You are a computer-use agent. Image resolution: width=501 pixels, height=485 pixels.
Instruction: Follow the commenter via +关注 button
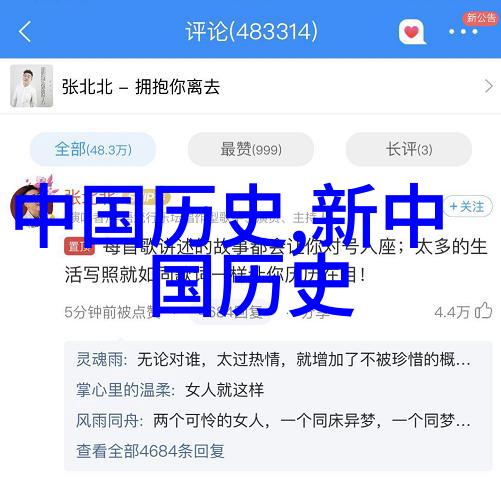[x=467, y=207]
